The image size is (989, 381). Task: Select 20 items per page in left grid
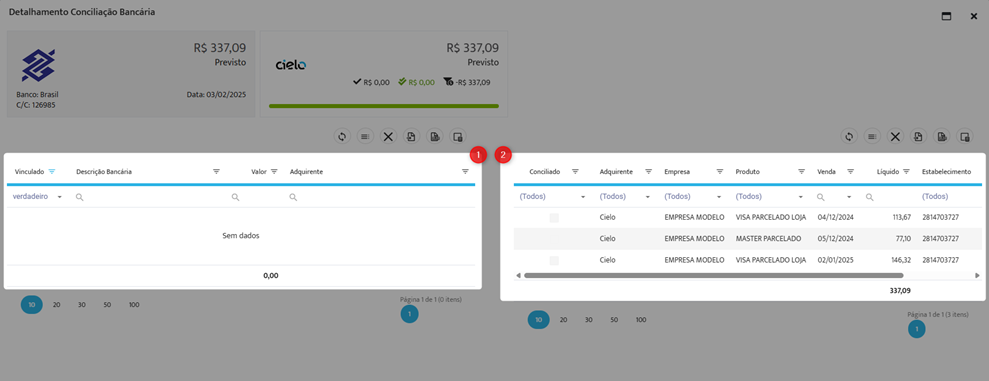point(57,305)
